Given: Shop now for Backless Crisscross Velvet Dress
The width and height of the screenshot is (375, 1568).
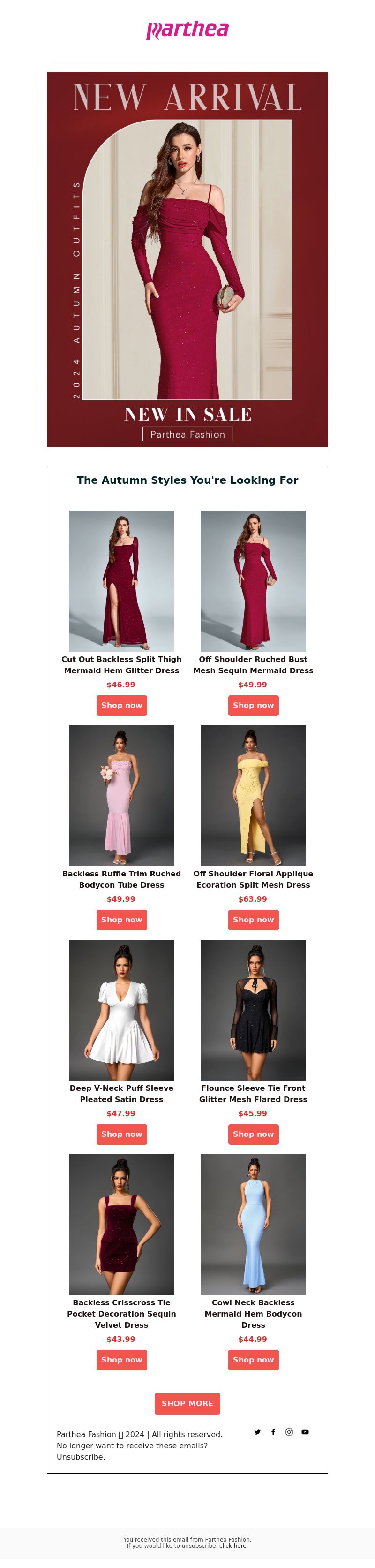Looking at the screenshot, I should 121,1360.
